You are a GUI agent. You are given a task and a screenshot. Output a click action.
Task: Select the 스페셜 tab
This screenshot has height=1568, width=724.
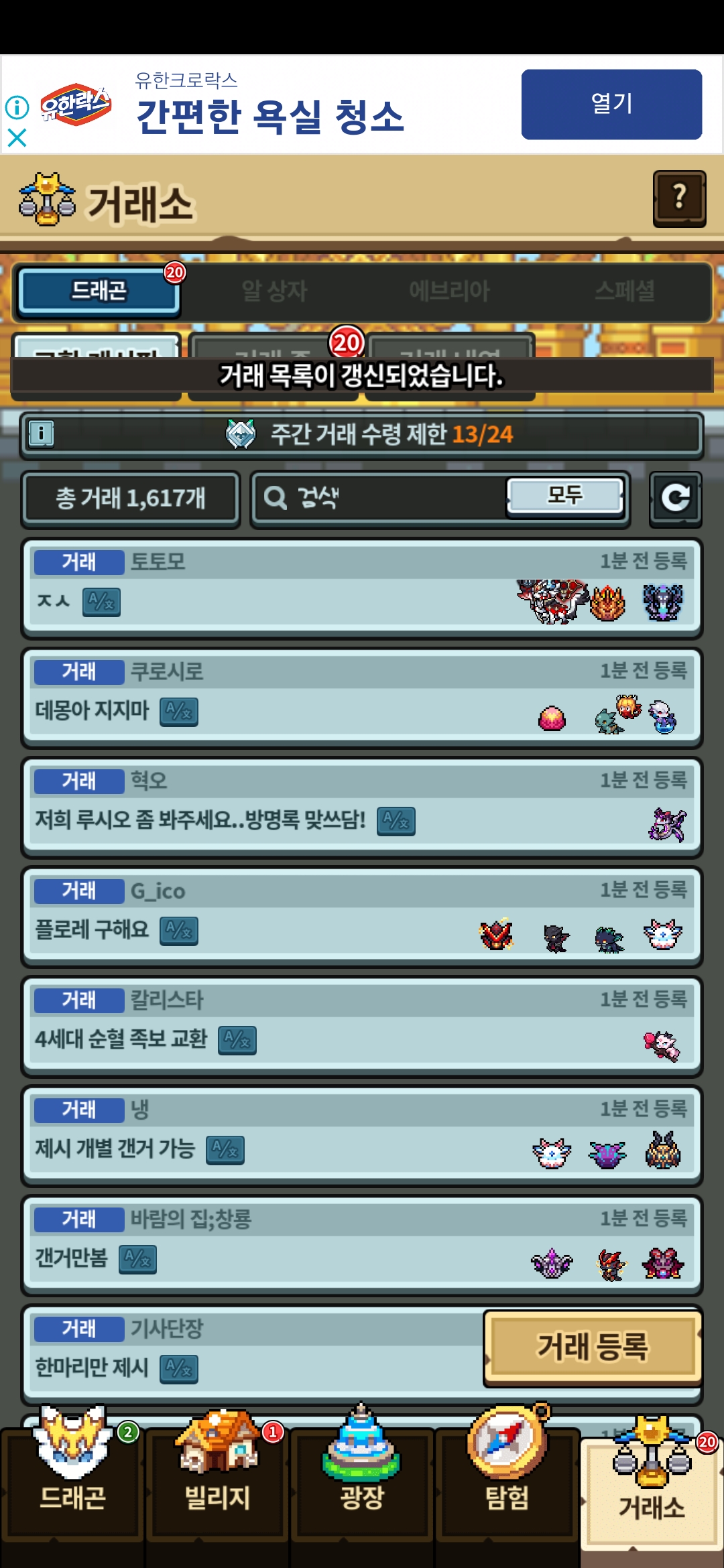(x=624, y=291)
